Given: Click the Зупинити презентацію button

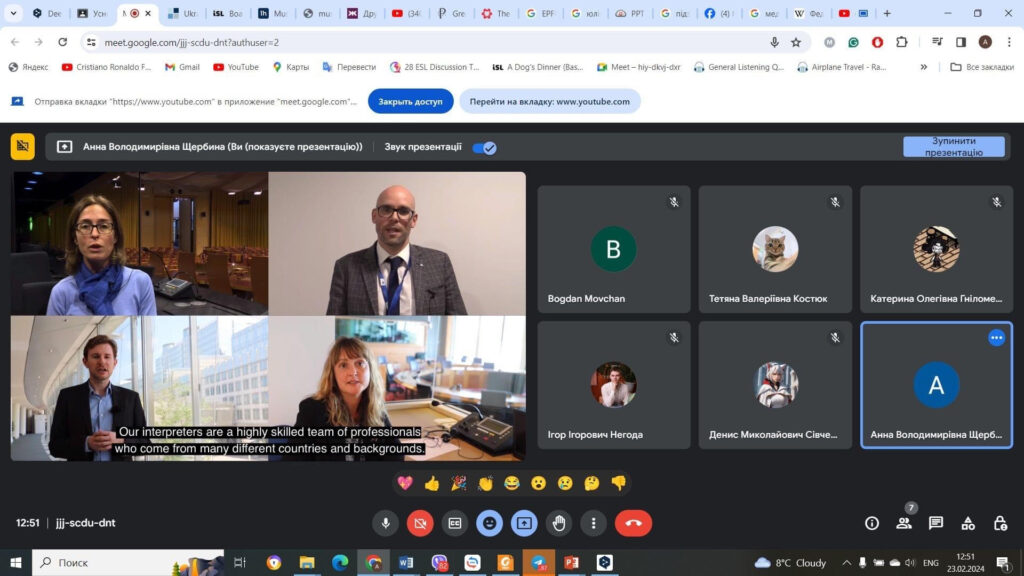Looking at the screenshot, I should [x=953, y=147].
